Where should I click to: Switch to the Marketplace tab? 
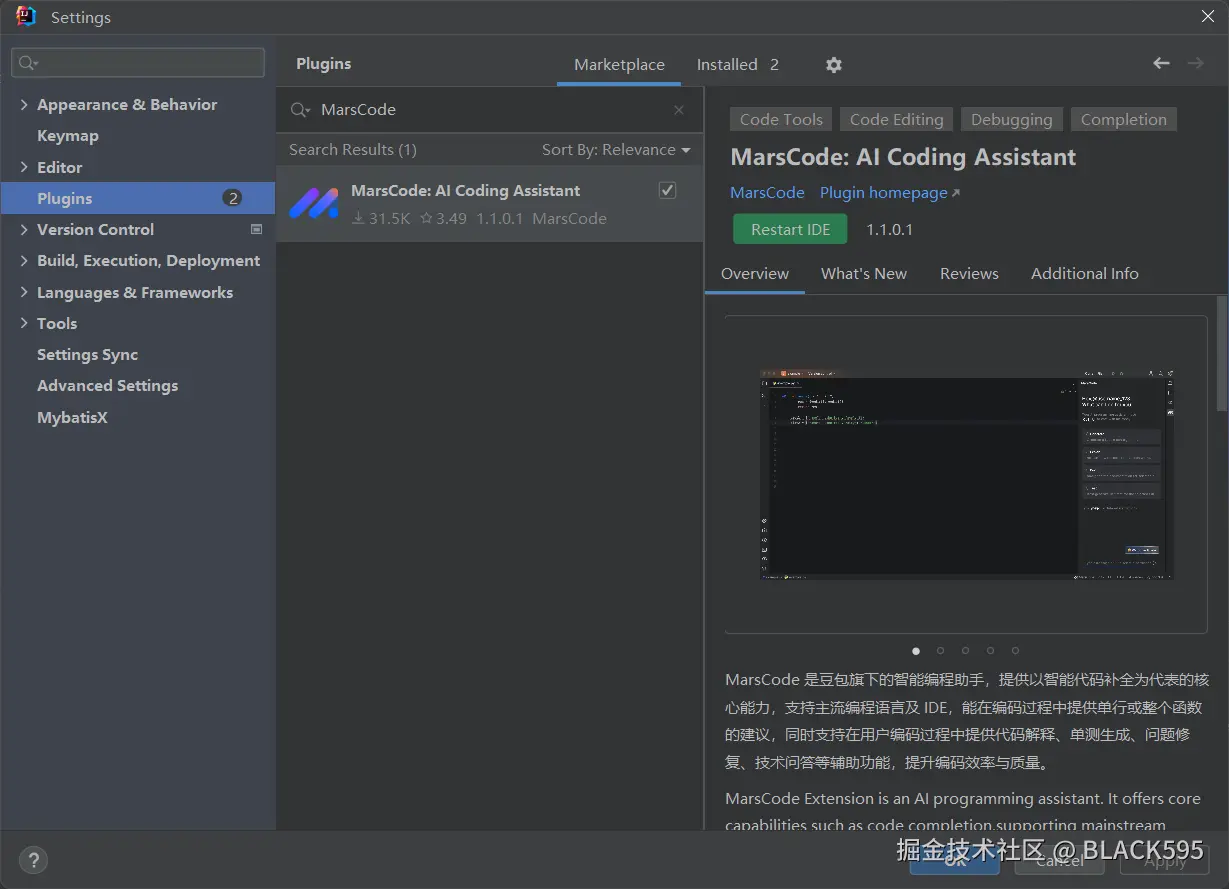[619, 65]
